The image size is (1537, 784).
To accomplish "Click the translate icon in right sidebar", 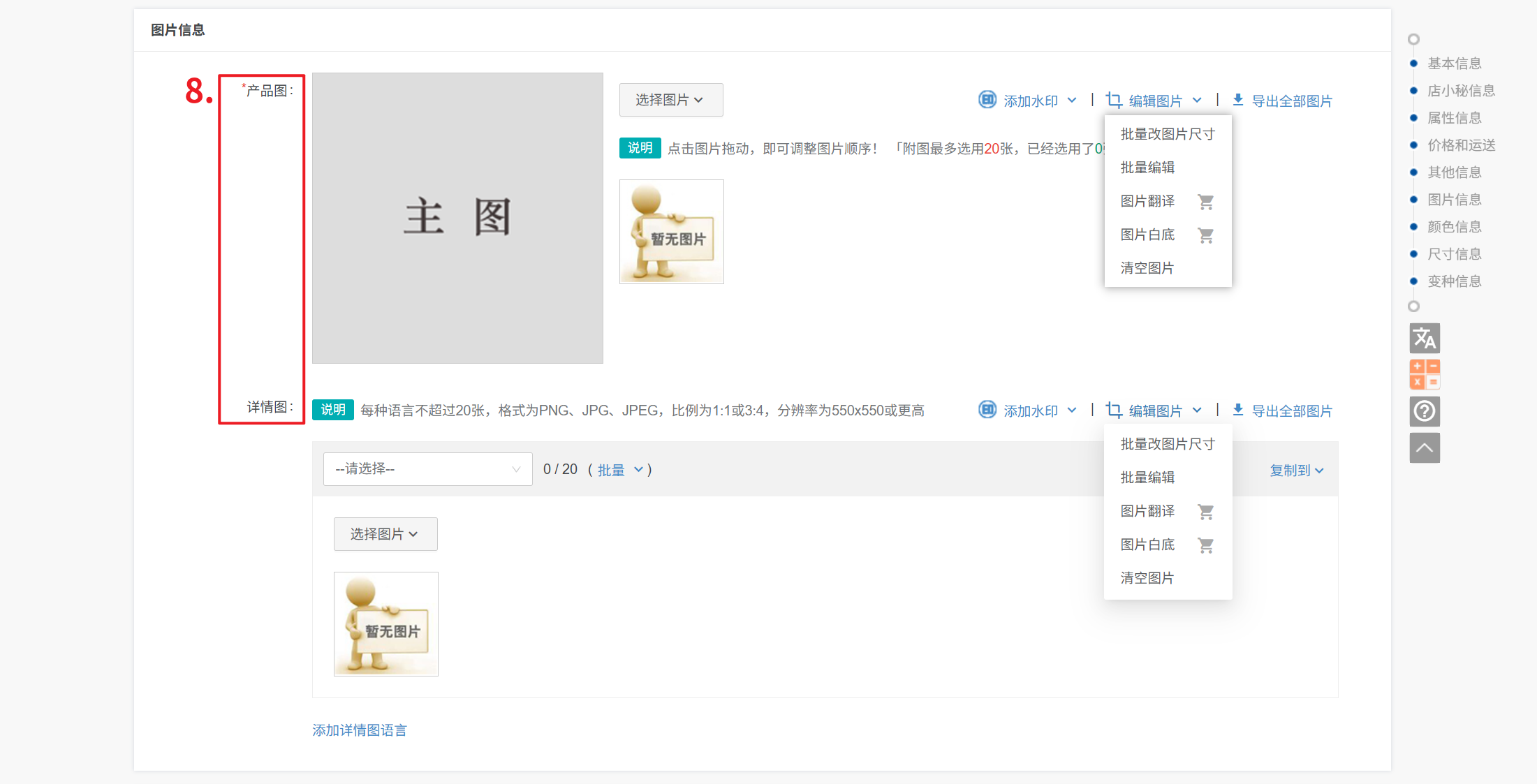I will pos(1424,339).
